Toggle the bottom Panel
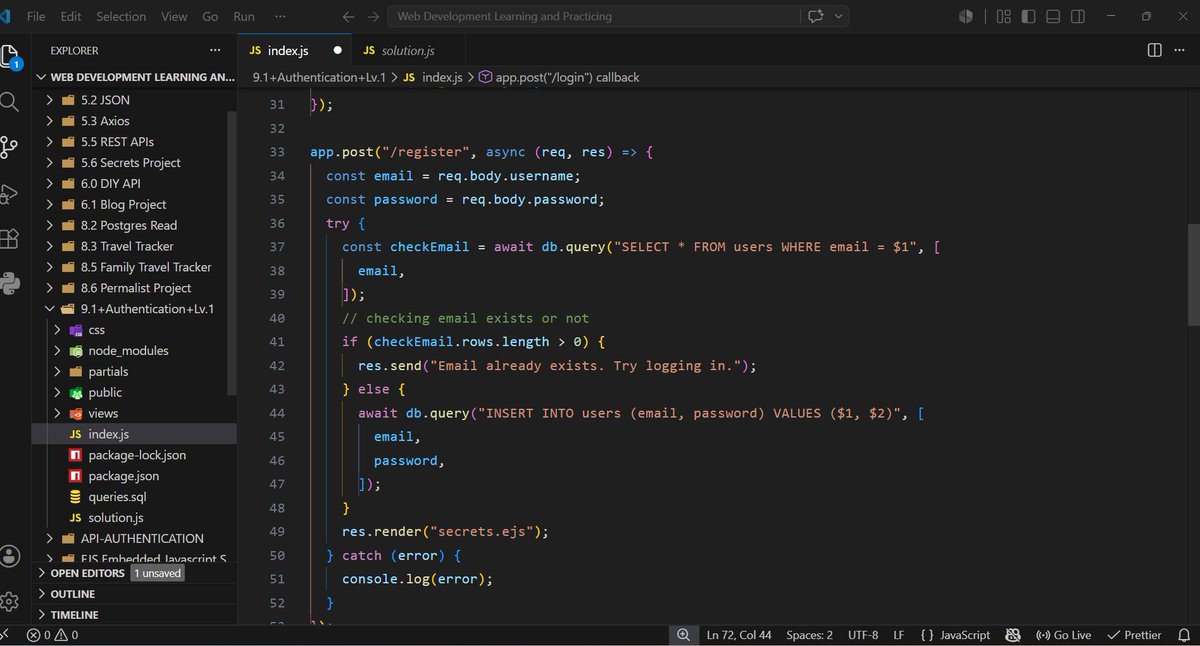 (x=1052, y=16)
